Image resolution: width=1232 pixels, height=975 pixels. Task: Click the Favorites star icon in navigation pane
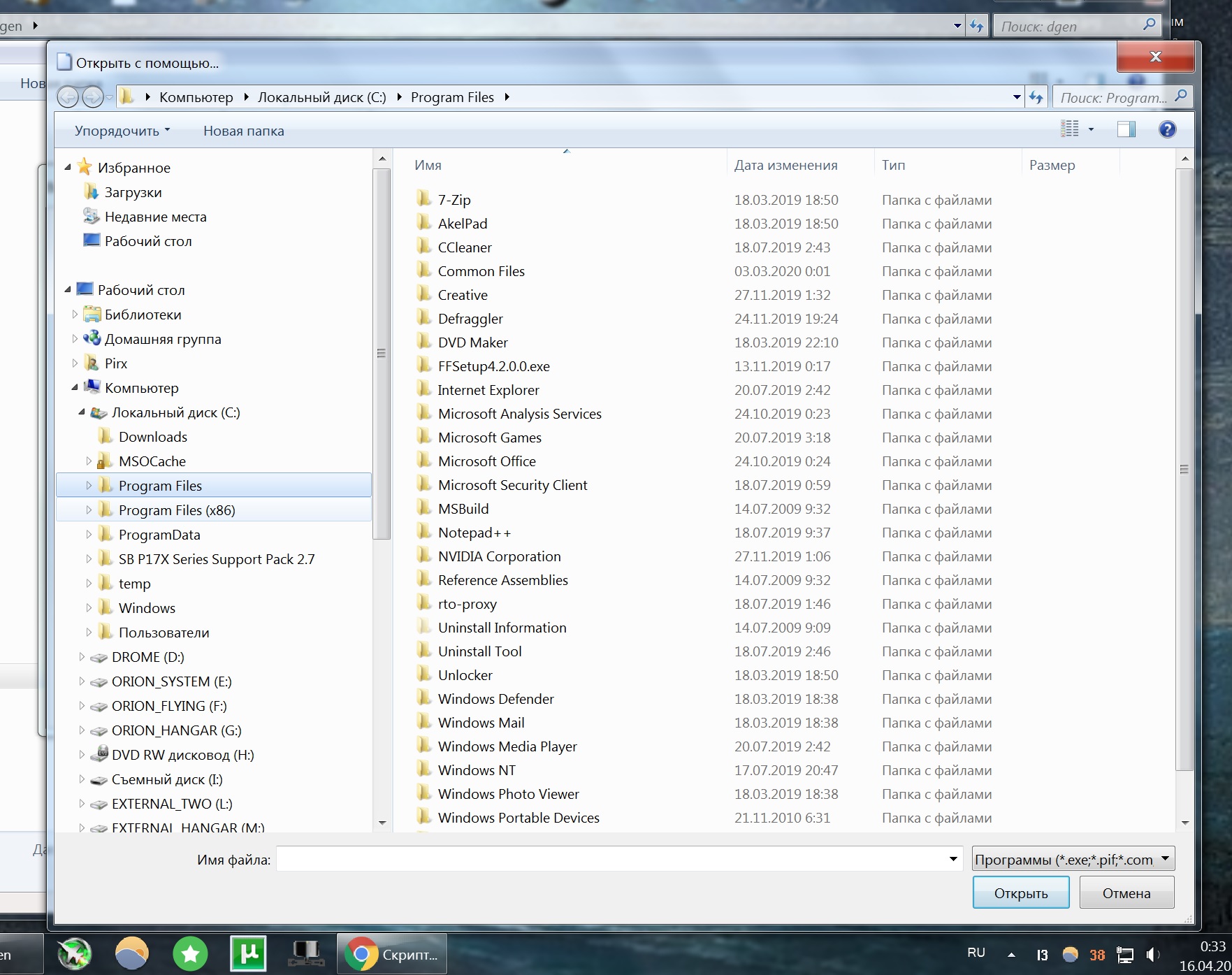pyautogui.click(x=85, y=167)
